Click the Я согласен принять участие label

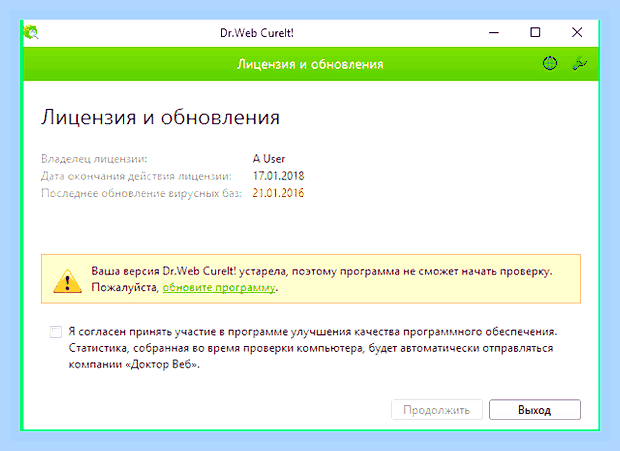[313, 348]
